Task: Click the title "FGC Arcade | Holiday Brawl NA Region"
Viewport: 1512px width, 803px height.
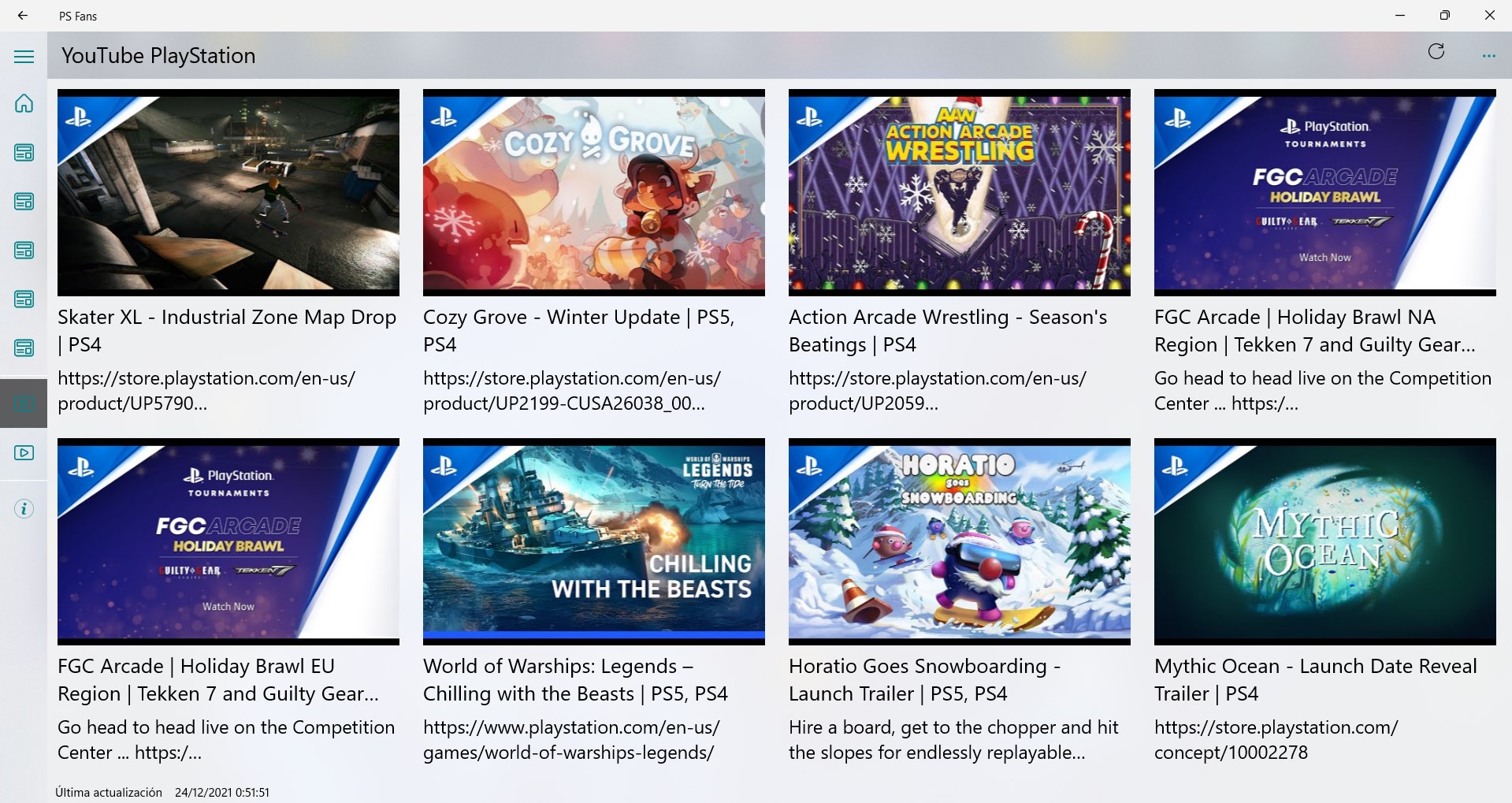Action: tap(1315, 331)
